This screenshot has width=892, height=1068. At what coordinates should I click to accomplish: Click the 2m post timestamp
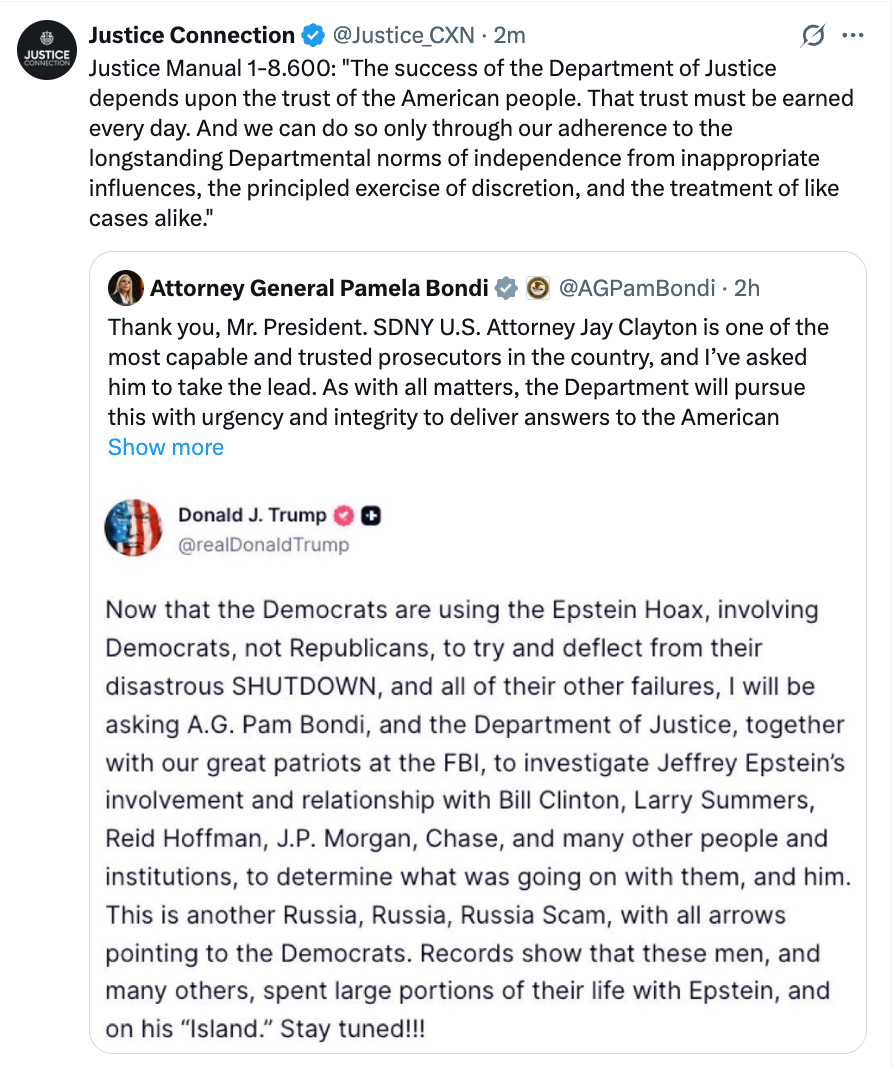510,36
